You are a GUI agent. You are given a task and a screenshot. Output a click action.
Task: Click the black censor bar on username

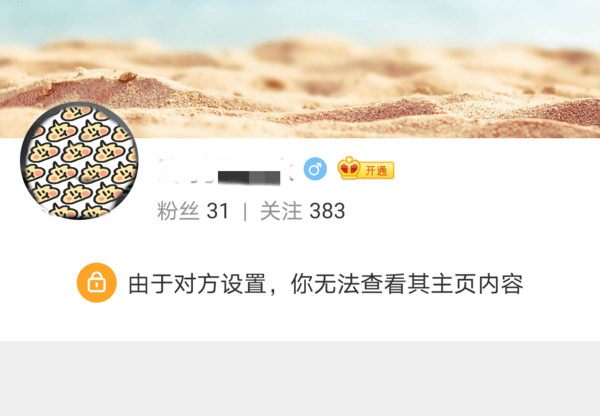click(x=249, y=178)
